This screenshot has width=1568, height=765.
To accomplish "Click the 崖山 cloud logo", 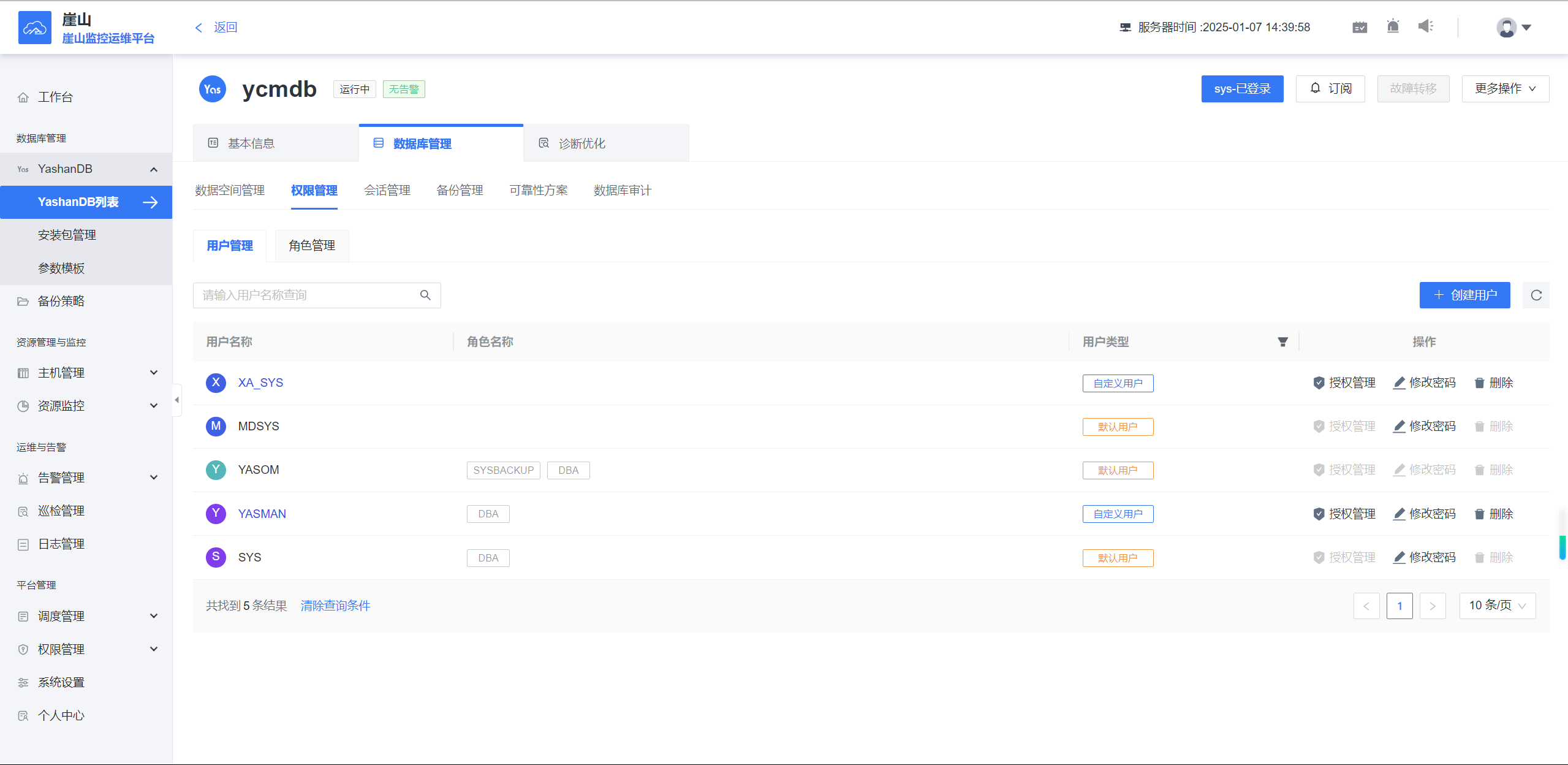I will click(x=35, y=28).
